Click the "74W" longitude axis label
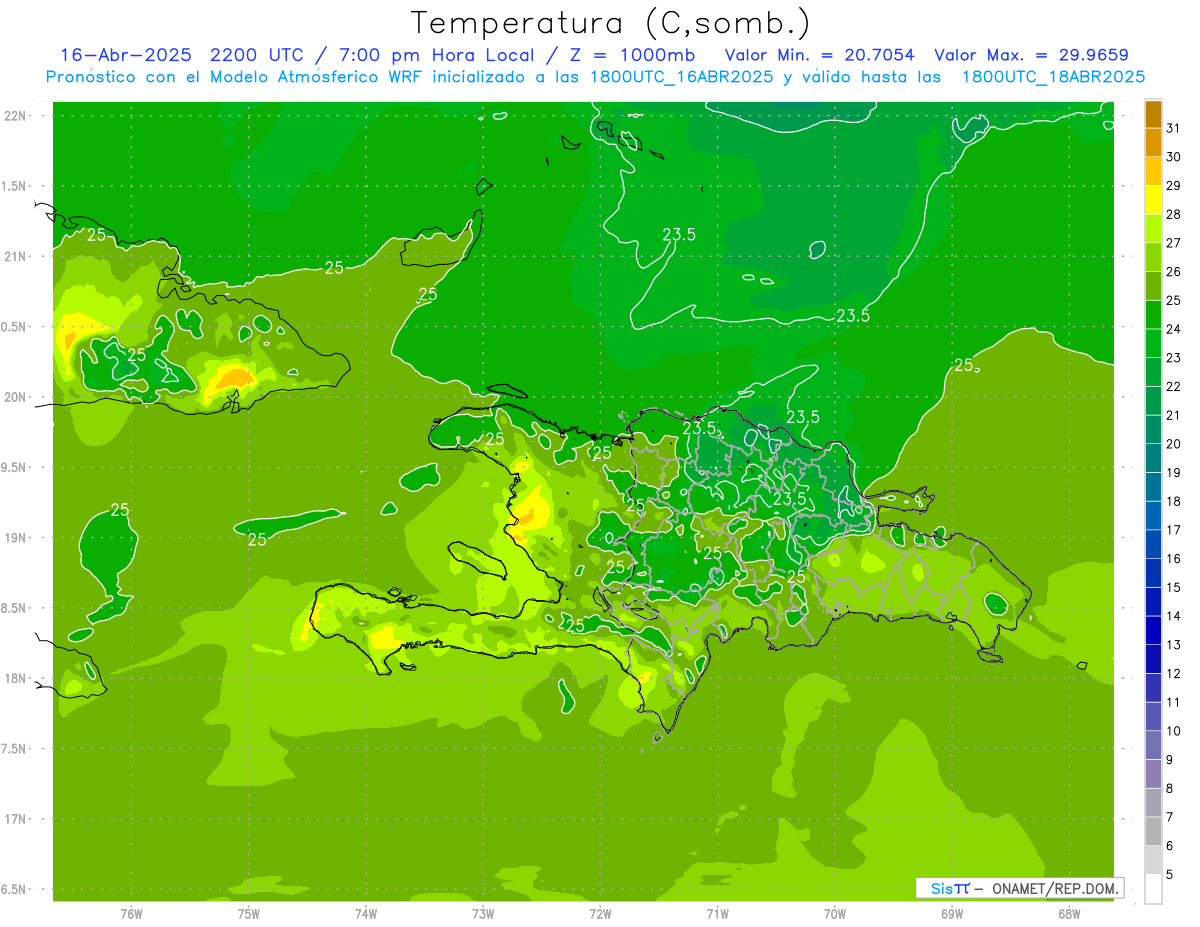Viewport: 1200px width, 927px height. 366,914
